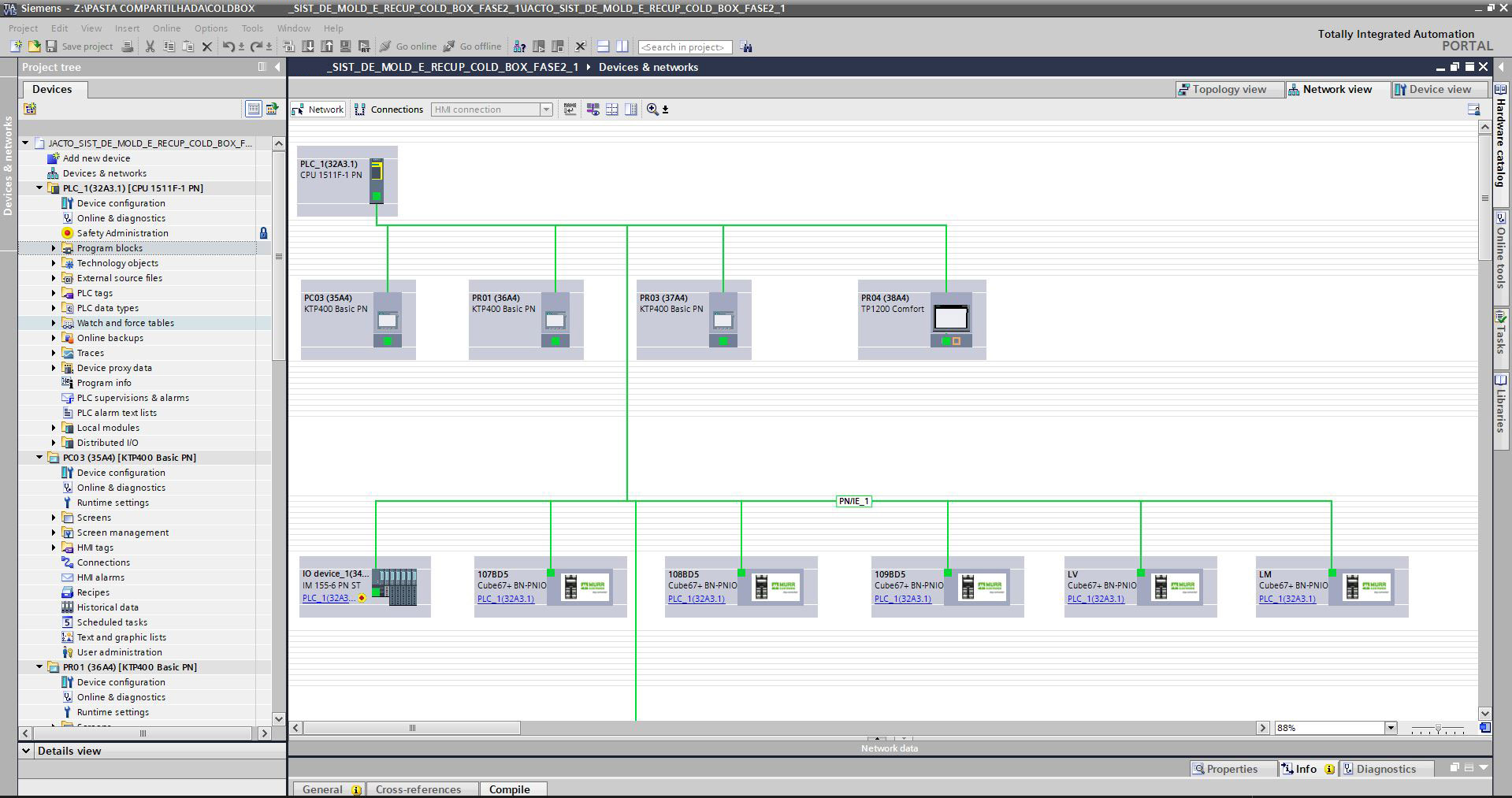Toggle show address labels icon
This screenshot has height=798, width=1512.
pyautogui.click(x=593, y=109)
